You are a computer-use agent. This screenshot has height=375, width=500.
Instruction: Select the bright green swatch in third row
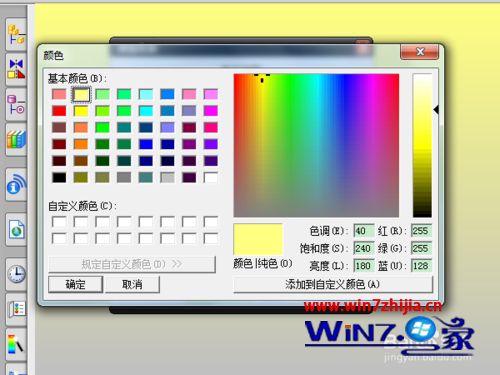coord(102,127)
